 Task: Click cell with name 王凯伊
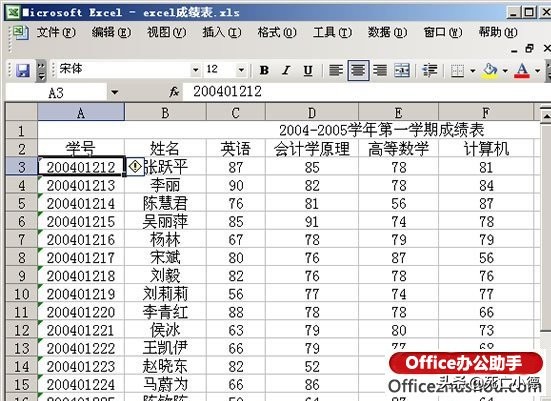click(x=165, y=348)
